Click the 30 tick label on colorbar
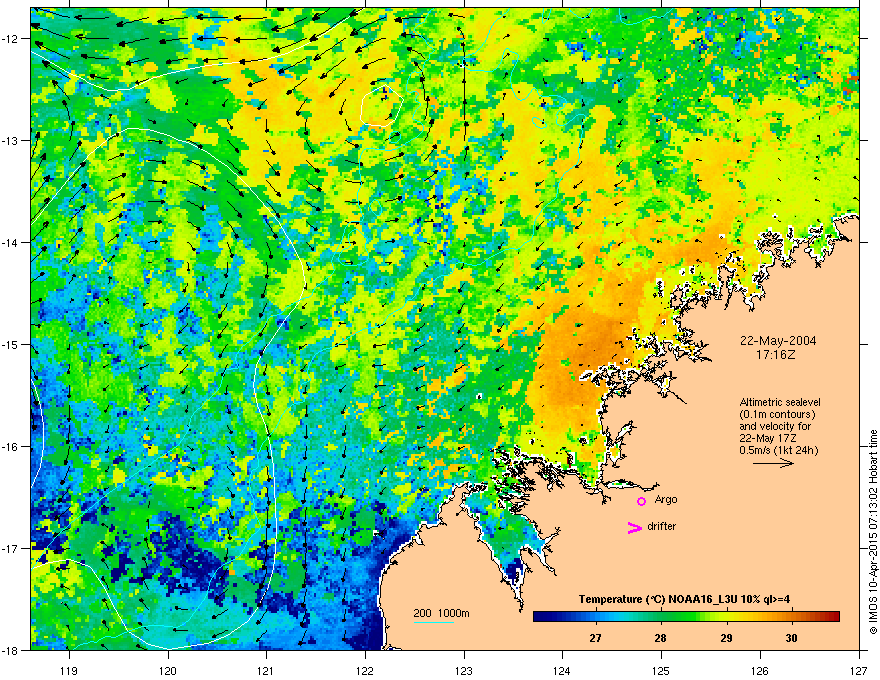 coord(791,638)
